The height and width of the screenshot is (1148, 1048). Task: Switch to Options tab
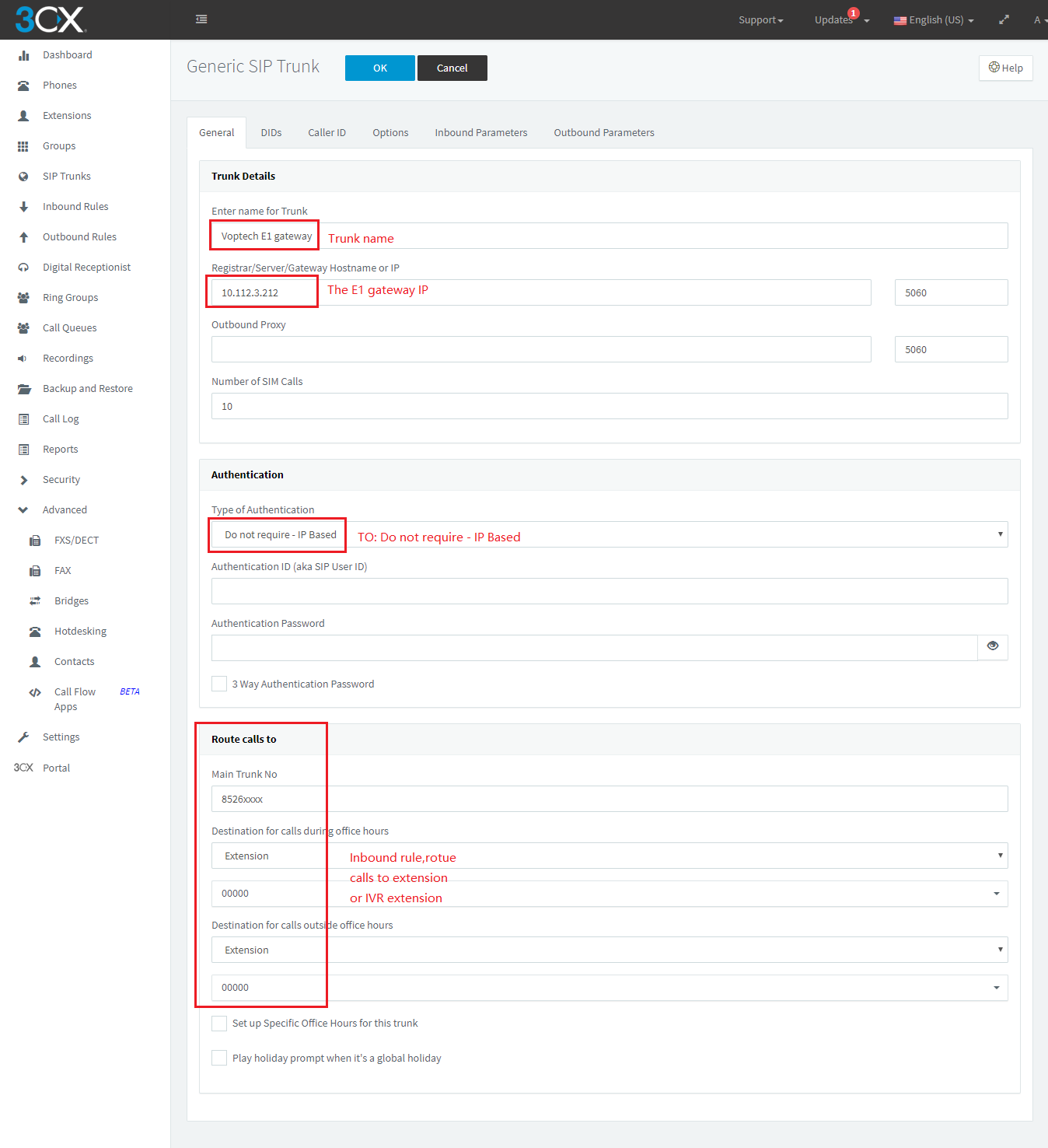click(x=390, y=133)
